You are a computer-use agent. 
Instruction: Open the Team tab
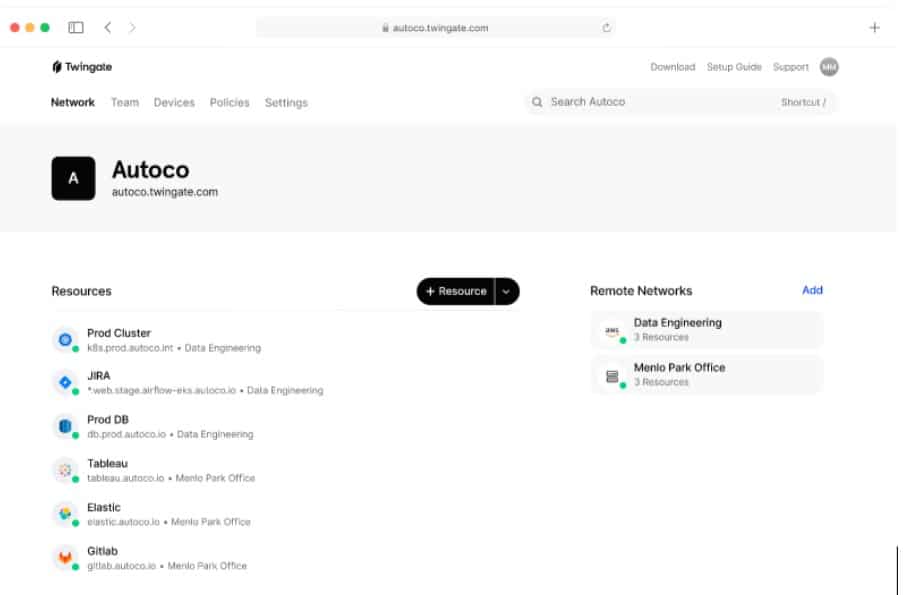pos(125,103)
